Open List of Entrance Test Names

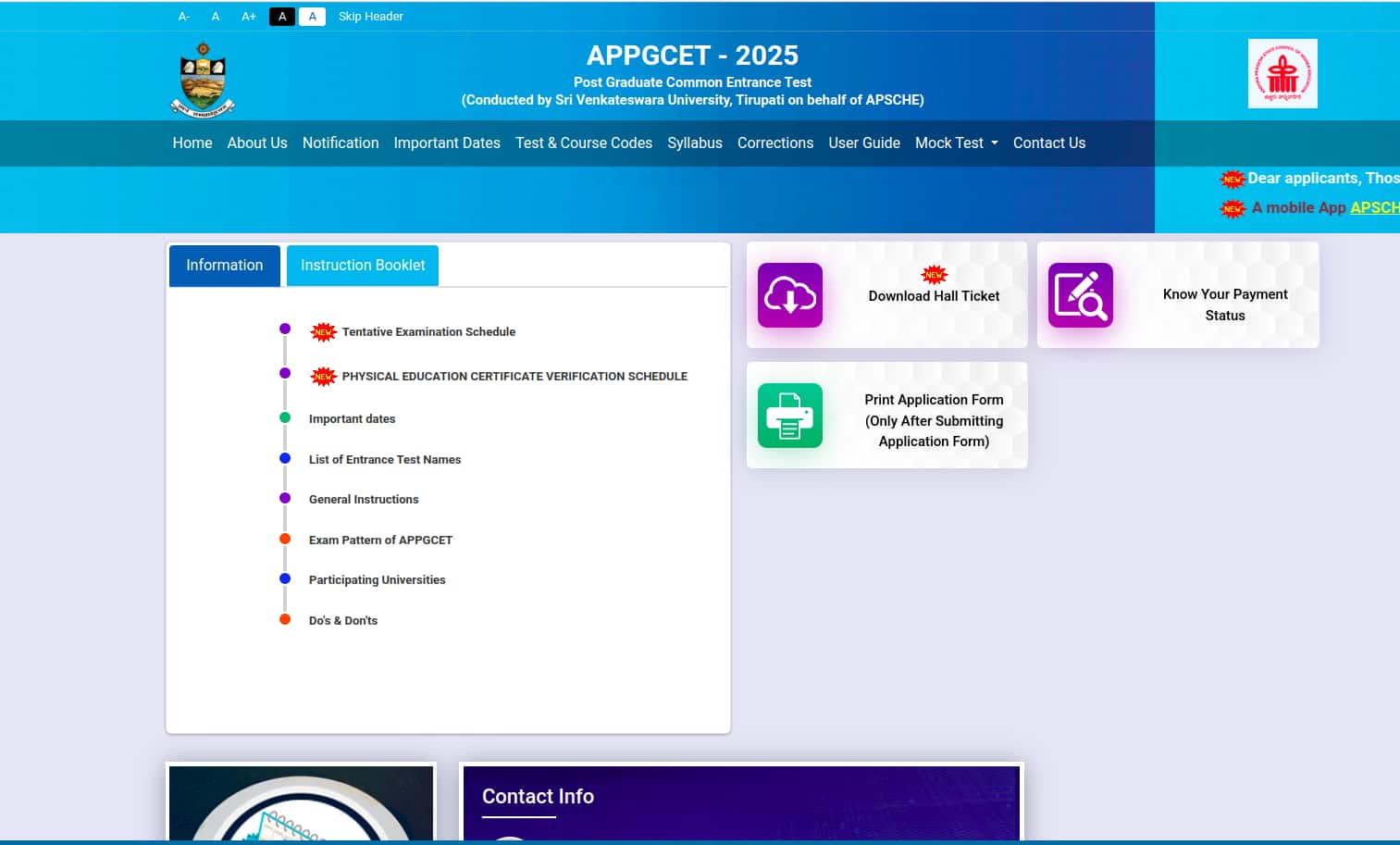point(385,459)
